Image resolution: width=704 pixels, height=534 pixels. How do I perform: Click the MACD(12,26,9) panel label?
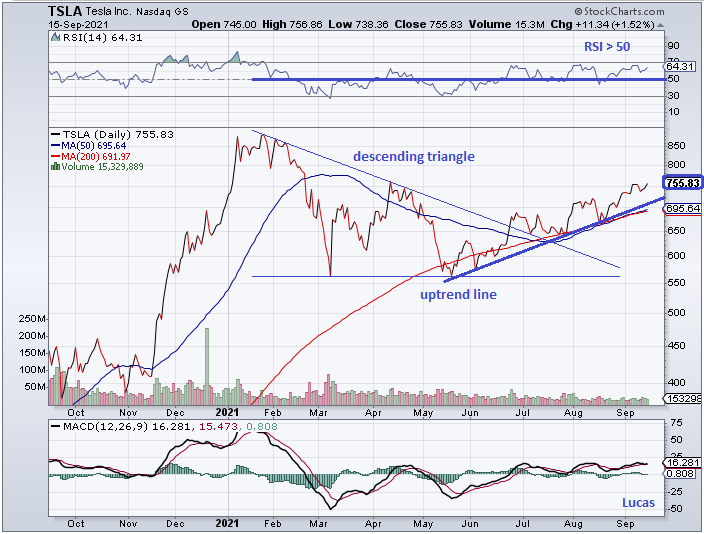point(106,427)
